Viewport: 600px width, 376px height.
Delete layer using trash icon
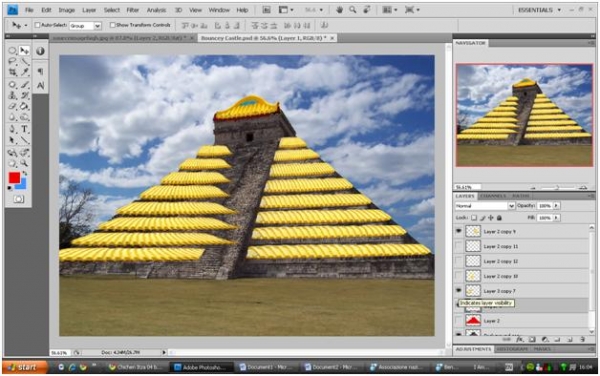(582, 339)
